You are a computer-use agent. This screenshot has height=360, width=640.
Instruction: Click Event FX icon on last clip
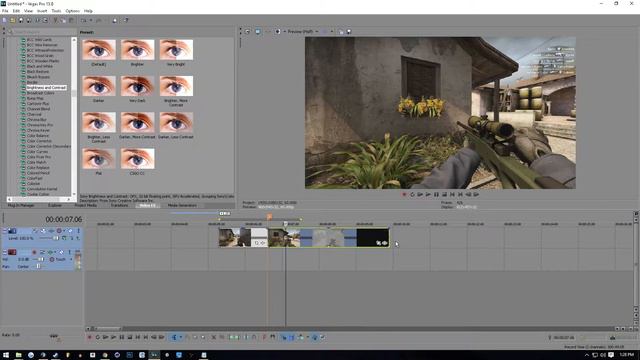384,243
